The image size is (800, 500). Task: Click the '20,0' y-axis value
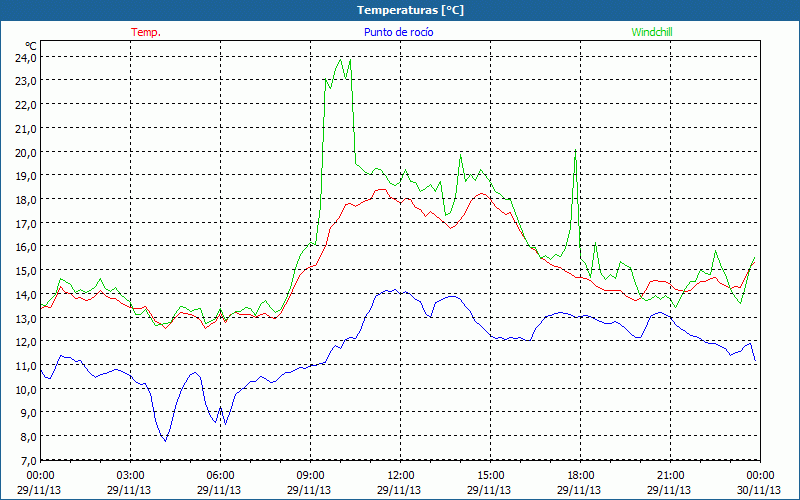point(25,153)
